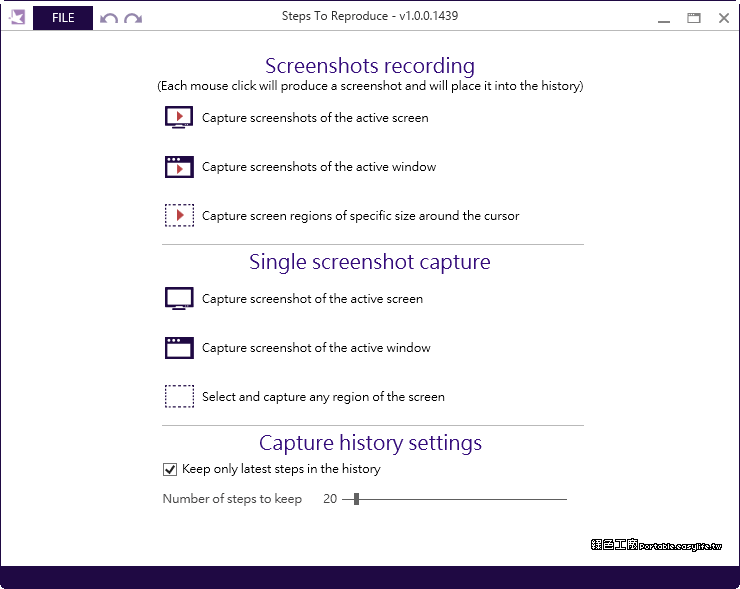Click the 'Capture history settings' heading
The image size is (740, 589).
[x=370, y=443]
